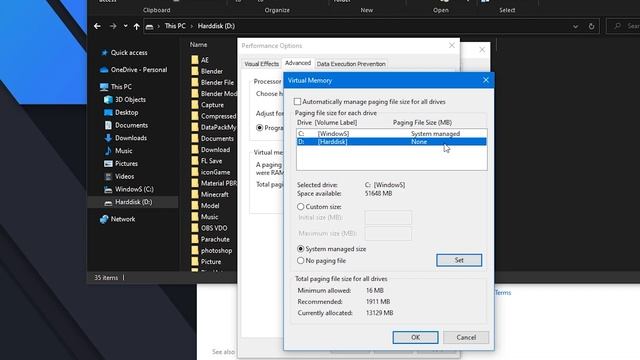The image size is (640, 360).
Task: Refresh the Harddisk (D:) folder
Action: click(591, 27)
